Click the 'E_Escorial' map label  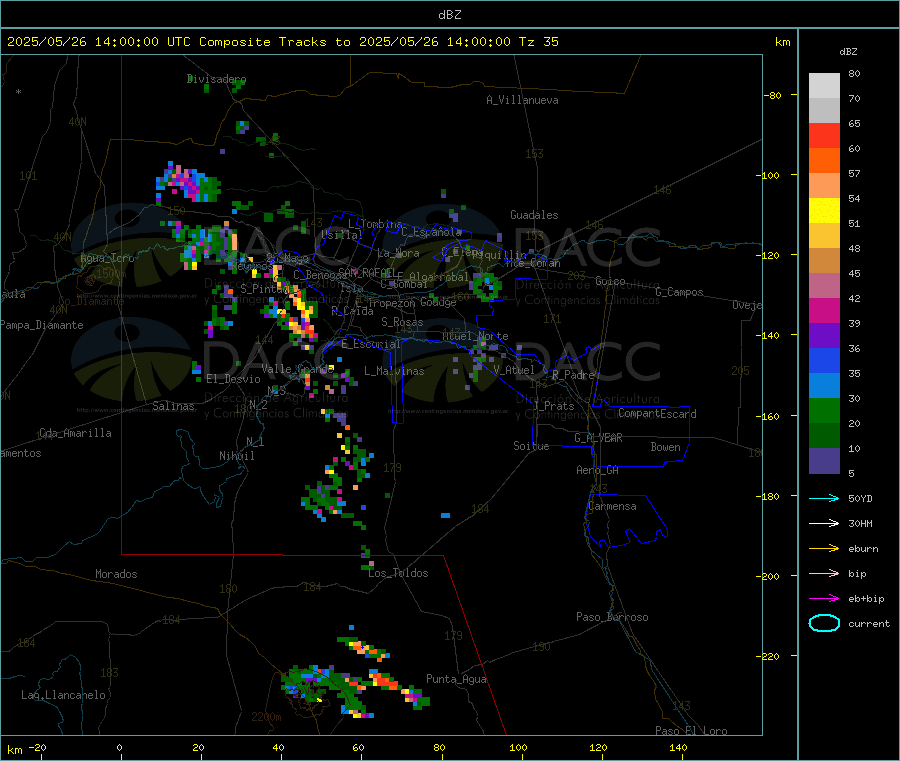click(x=371, y=344)
